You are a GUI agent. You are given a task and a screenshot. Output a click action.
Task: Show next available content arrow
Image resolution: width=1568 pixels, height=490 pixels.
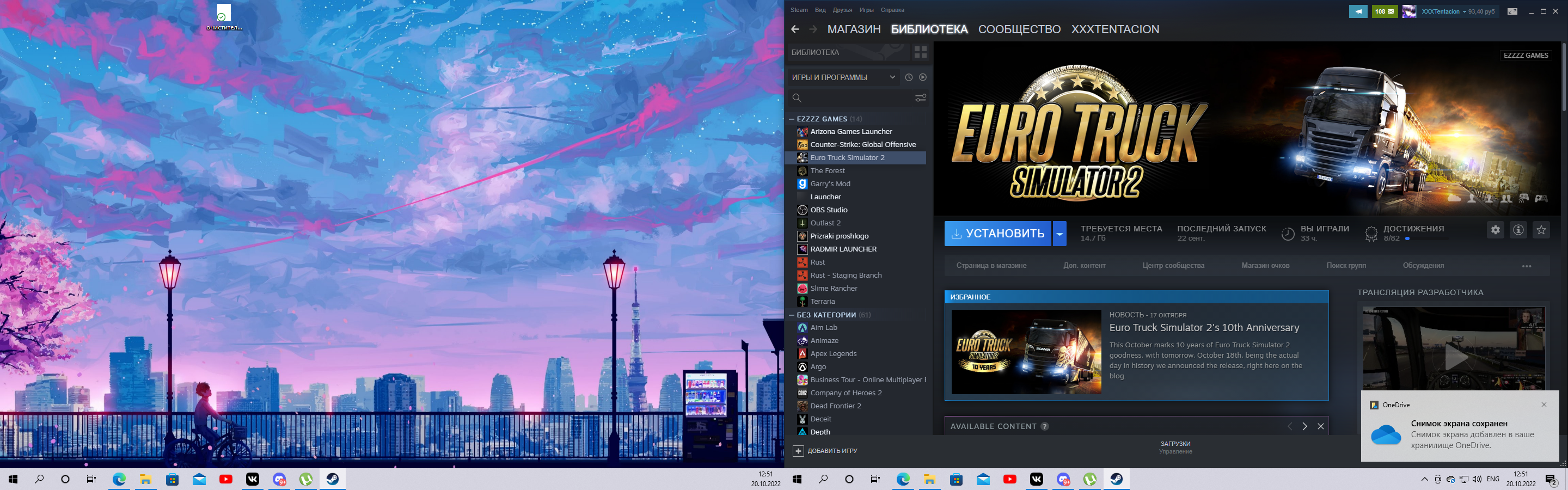point(1304,426)
